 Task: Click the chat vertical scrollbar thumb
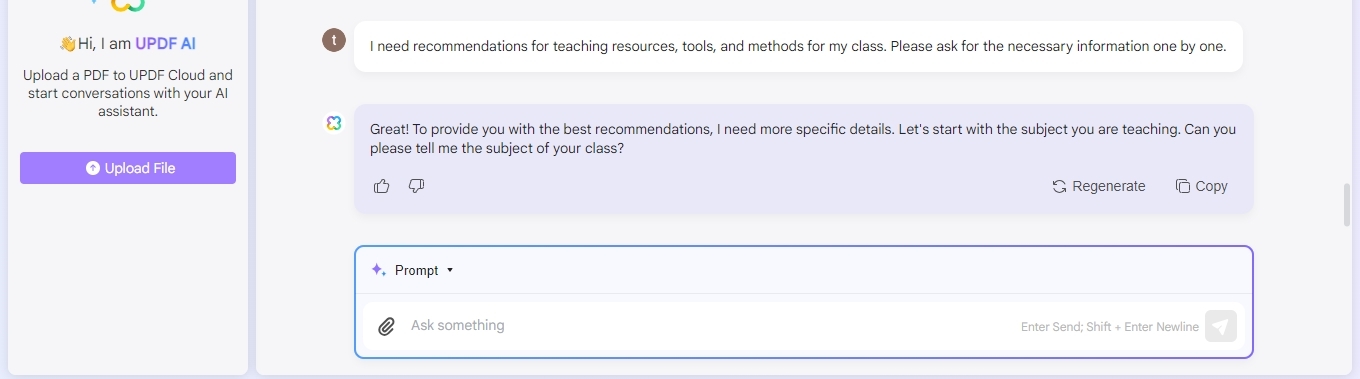tap(1348, 206)
